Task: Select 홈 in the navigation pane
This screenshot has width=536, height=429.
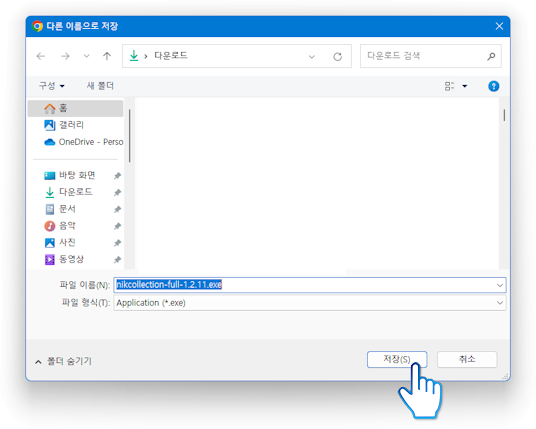Action: pos(76,108)
